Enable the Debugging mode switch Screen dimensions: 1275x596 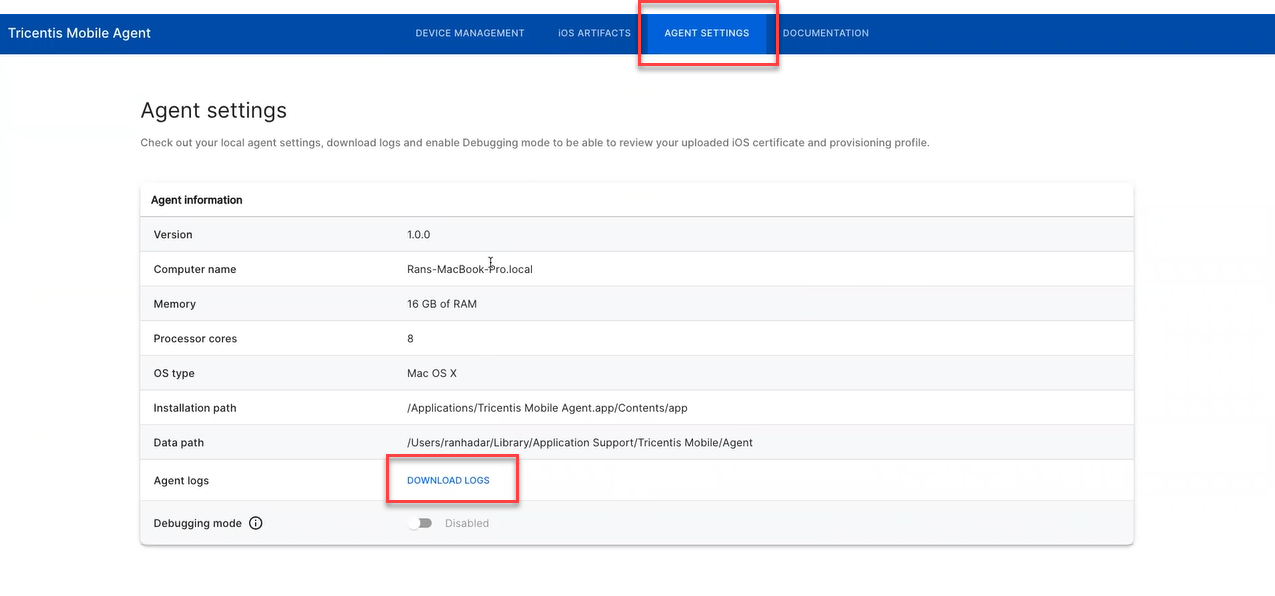pyautogui.click(x=420, y=523)
